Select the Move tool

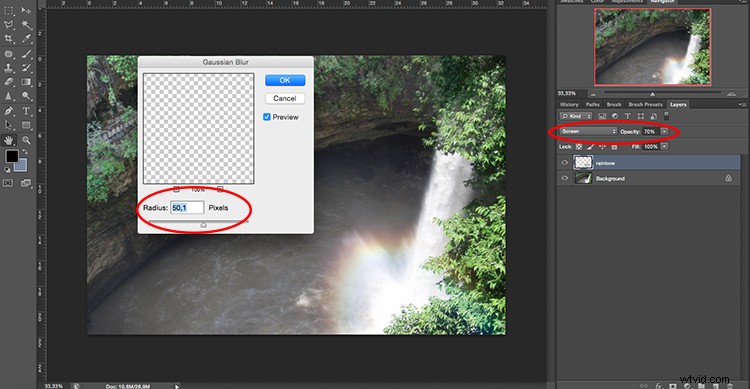coord(26,11)
